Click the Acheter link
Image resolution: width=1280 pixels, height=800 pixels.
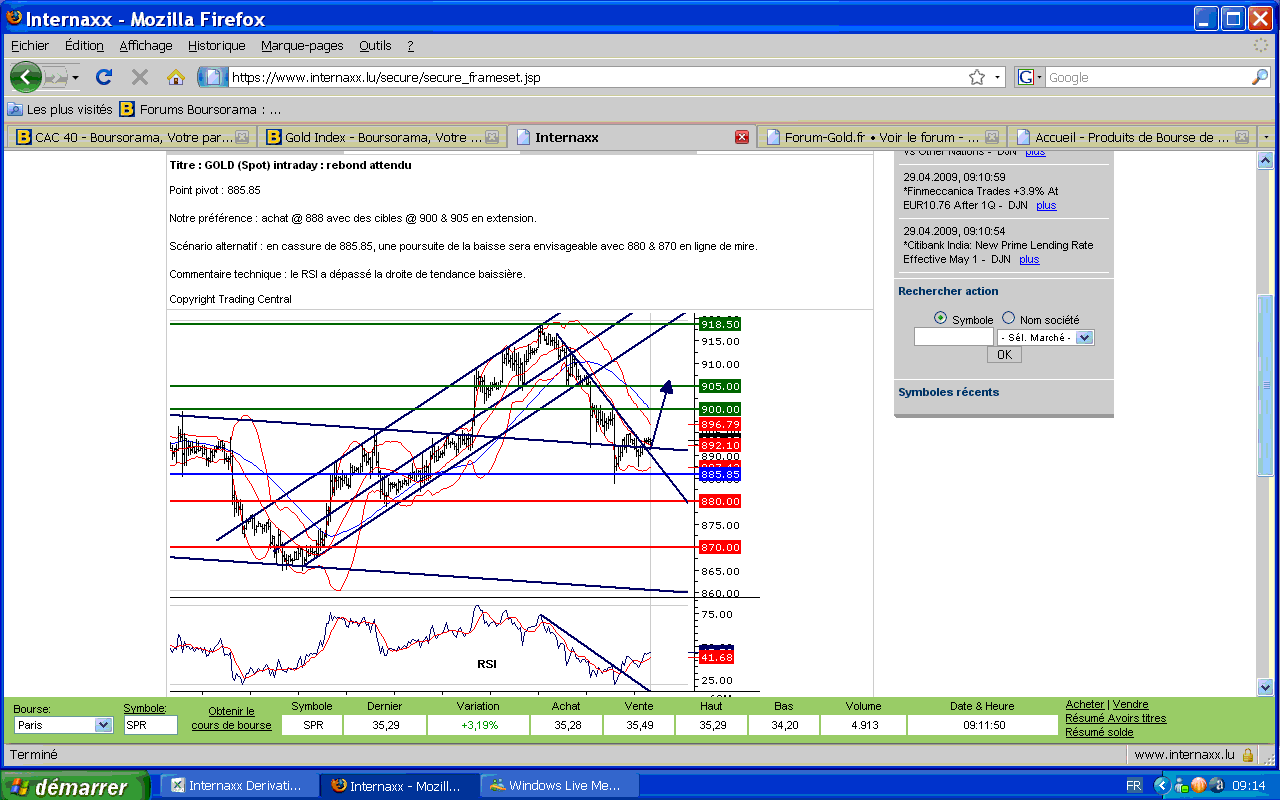[1084, 704]
